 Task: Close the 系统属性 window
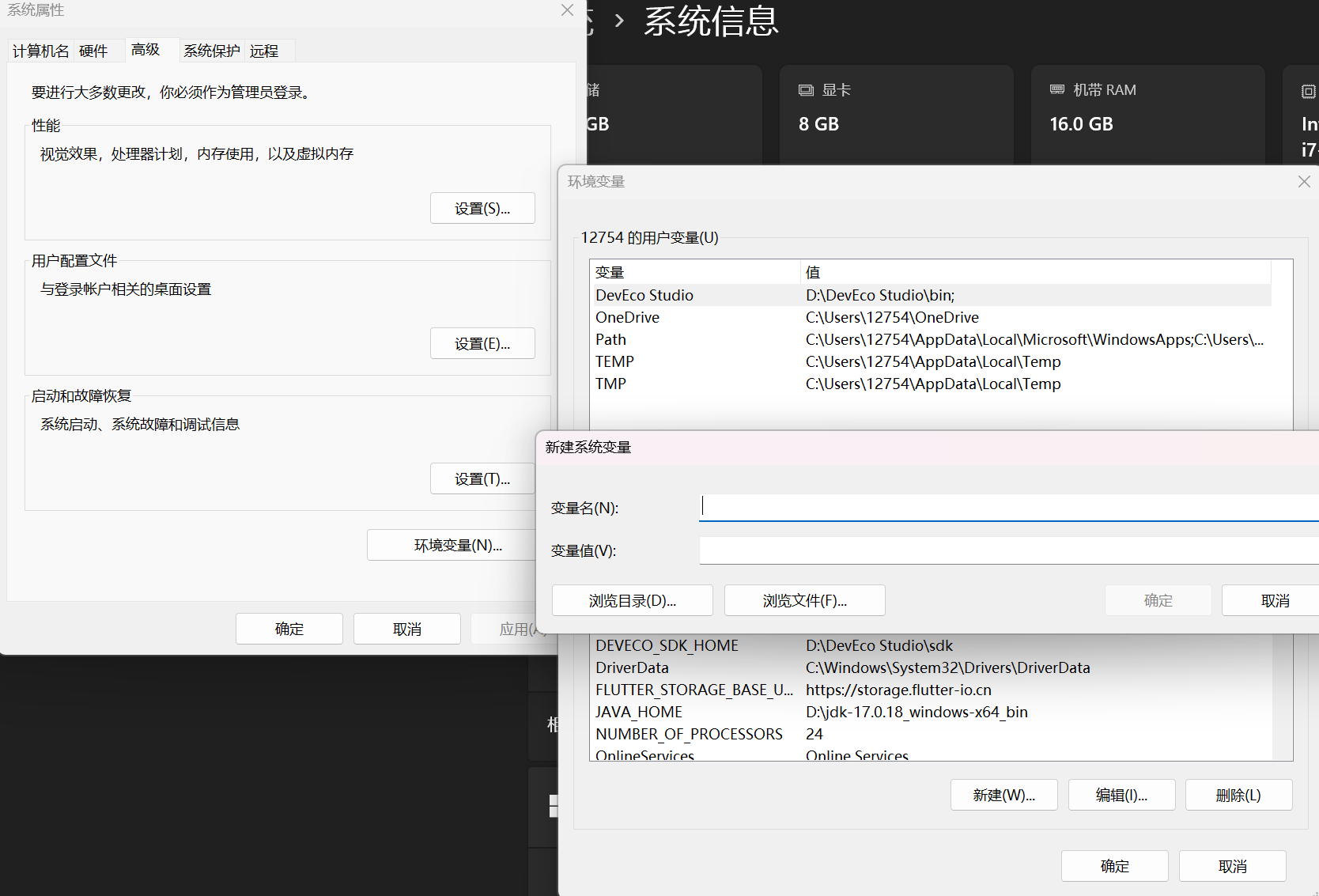[567, 10]
